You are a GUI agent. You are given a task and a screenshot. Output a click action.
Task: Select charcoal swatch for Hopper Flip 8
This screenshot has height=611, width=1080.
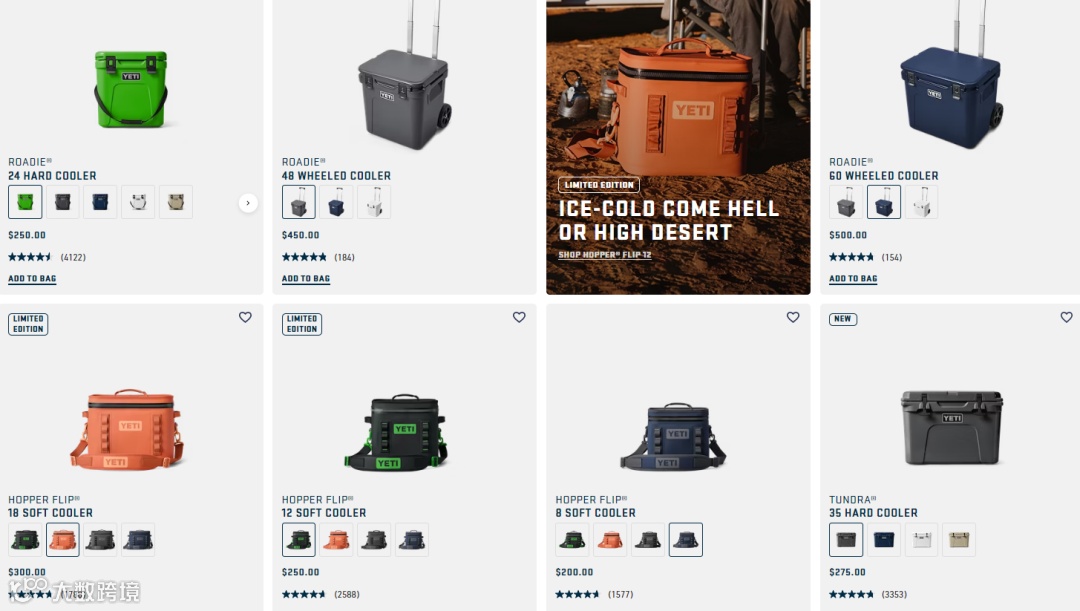(x=648, y=539)
